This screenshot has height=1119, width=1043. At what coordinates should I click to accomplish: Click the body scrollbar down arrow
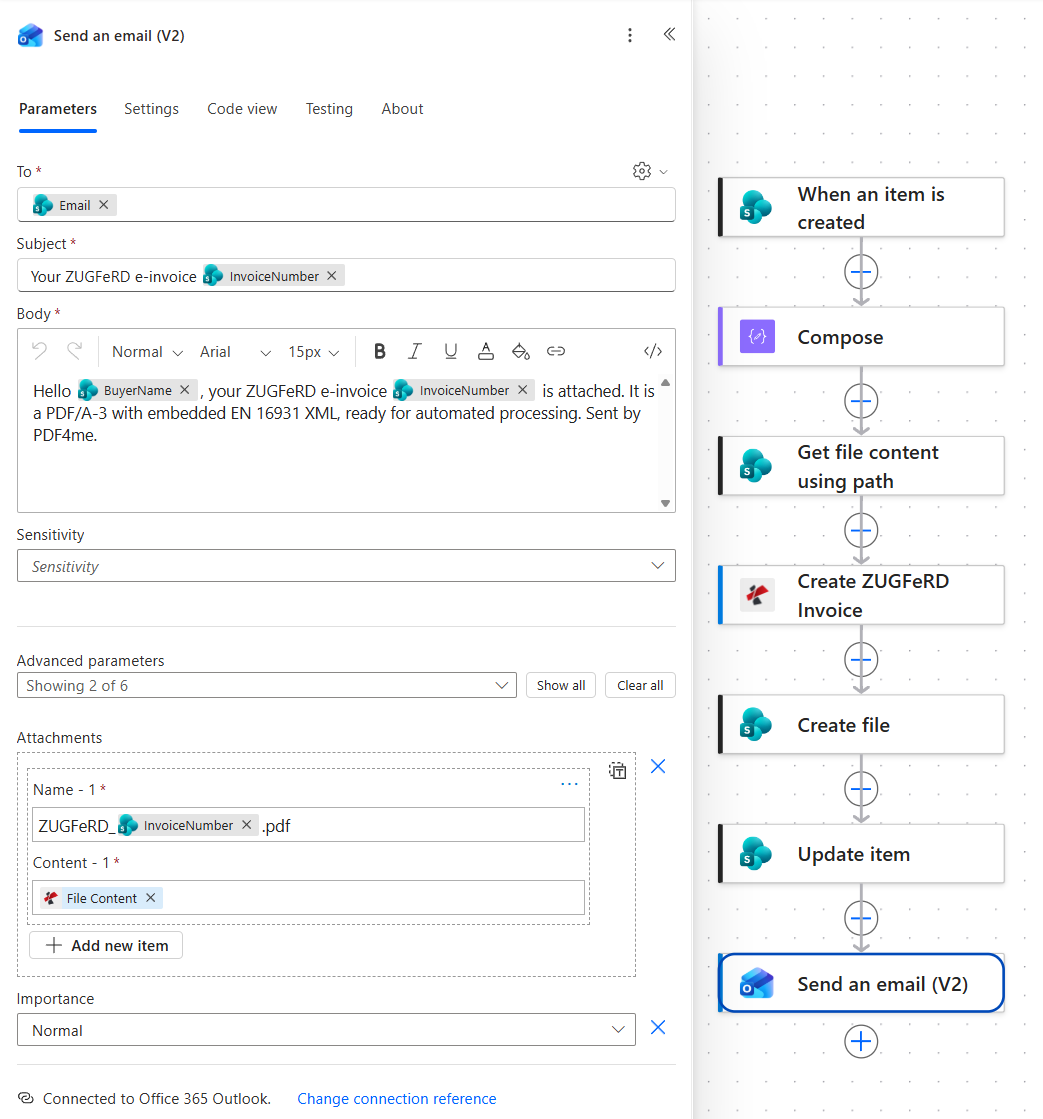tap(666, 504)
